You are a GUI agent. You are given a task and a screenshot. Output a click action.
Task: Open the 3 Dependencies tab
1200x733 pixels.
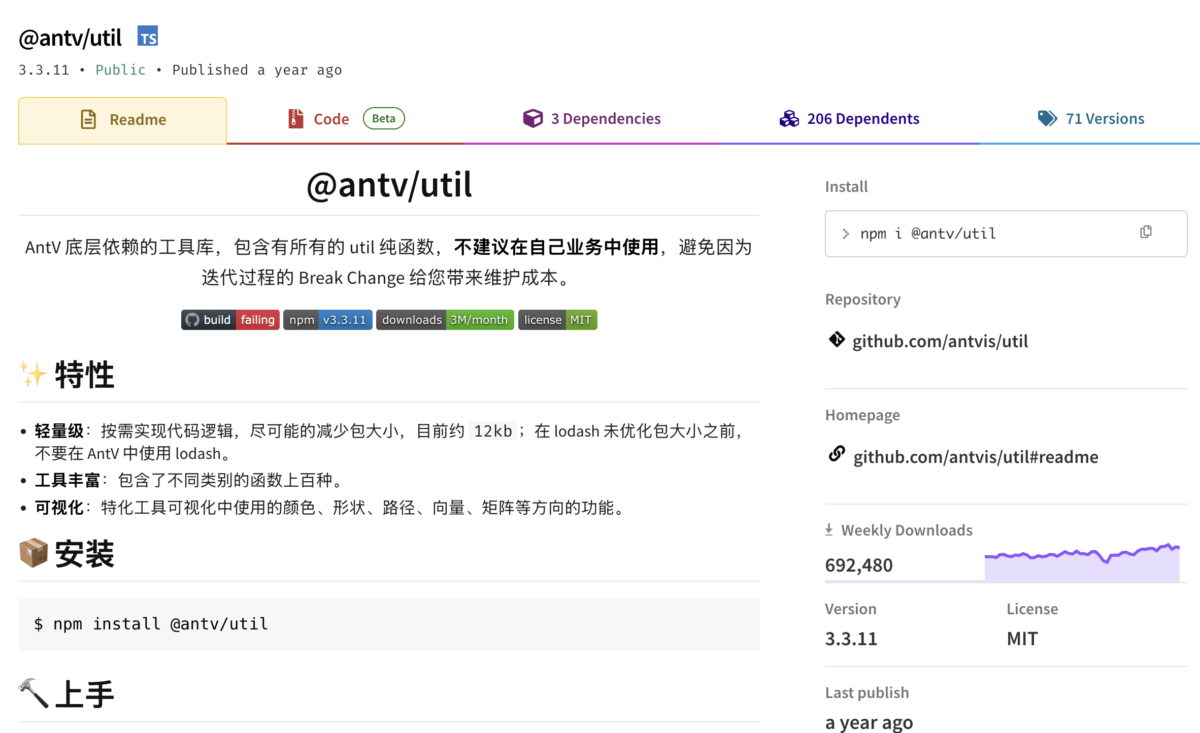click(x=591, y=119)
